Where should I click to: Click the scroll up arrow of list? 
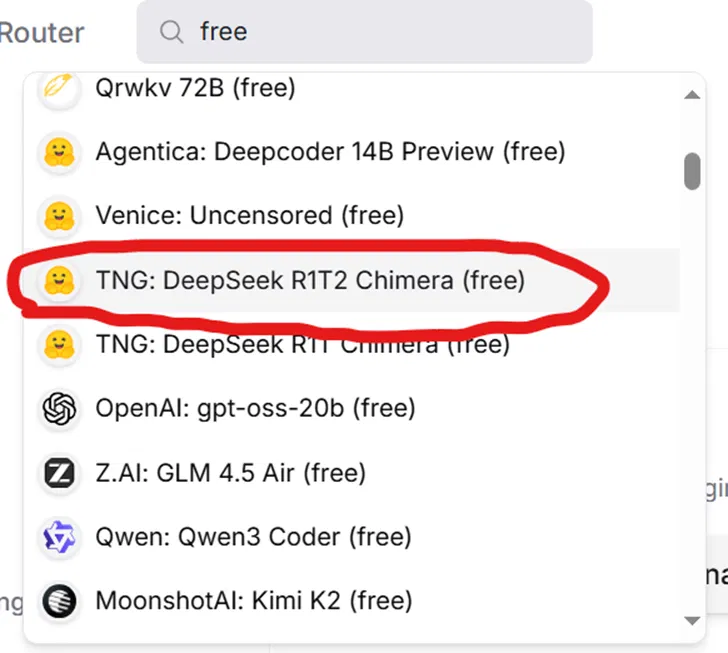pos(692,95)
